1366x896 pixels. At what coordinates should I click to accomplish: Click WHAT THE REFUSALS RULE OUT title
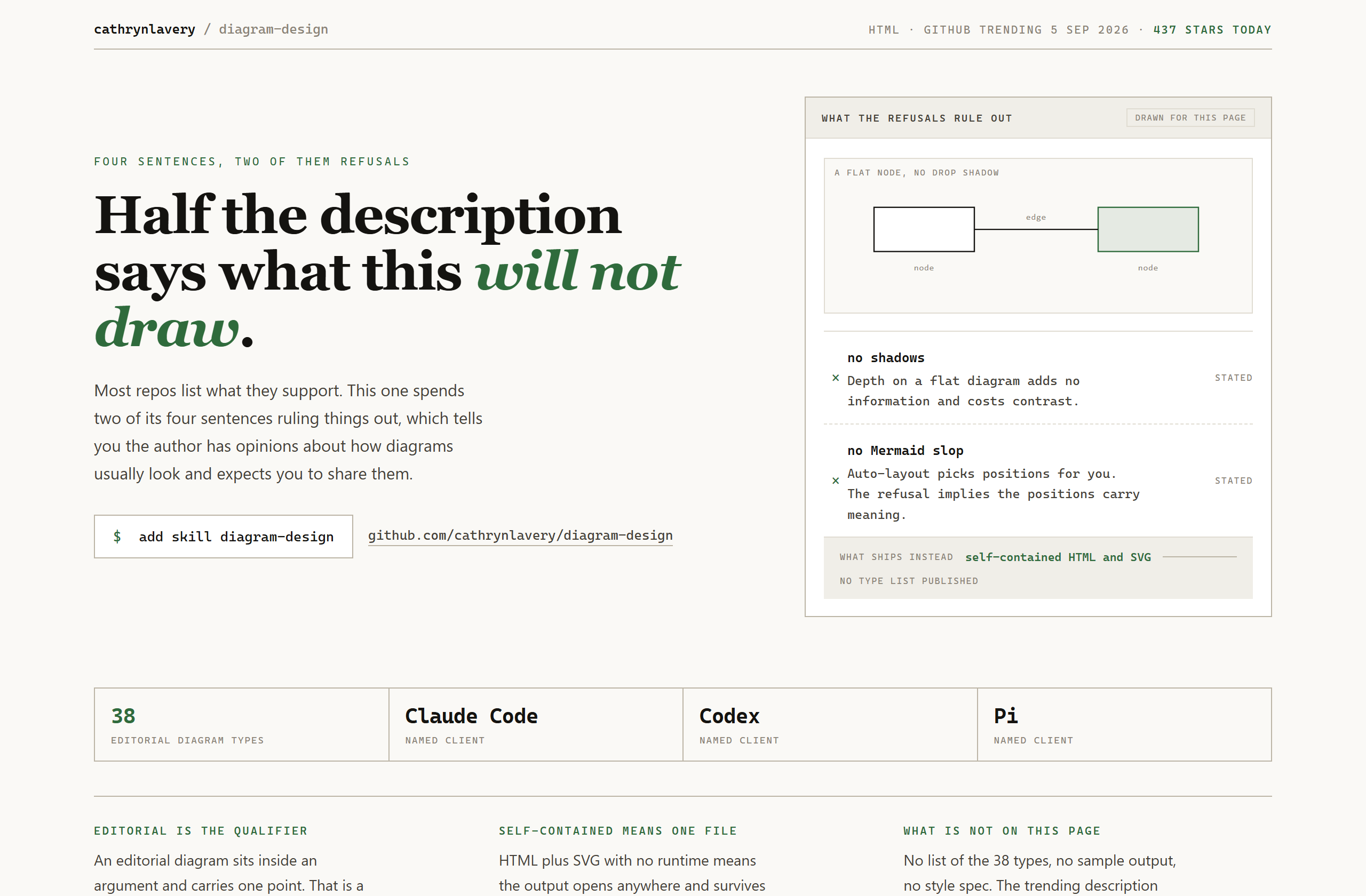(917, 118)
